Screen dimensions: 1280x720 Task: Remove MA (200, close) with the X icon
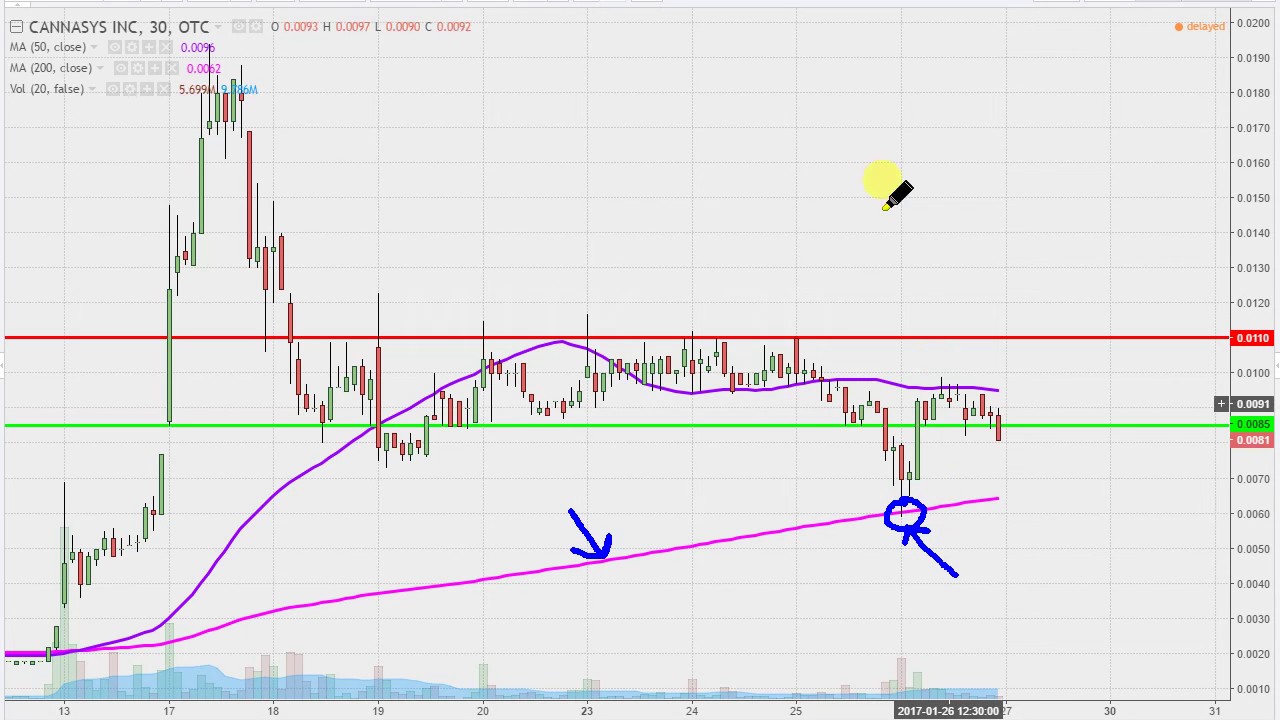point(172,68)
